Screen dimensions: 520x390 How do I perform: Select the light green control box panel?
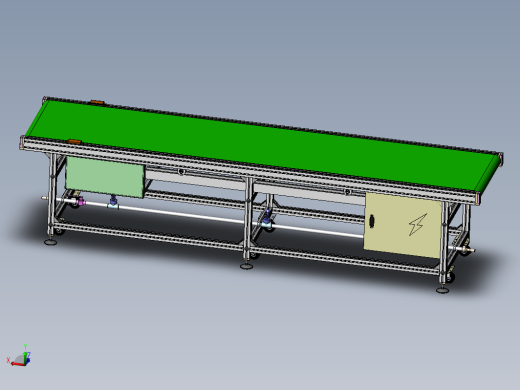click(x=105, y=177)
